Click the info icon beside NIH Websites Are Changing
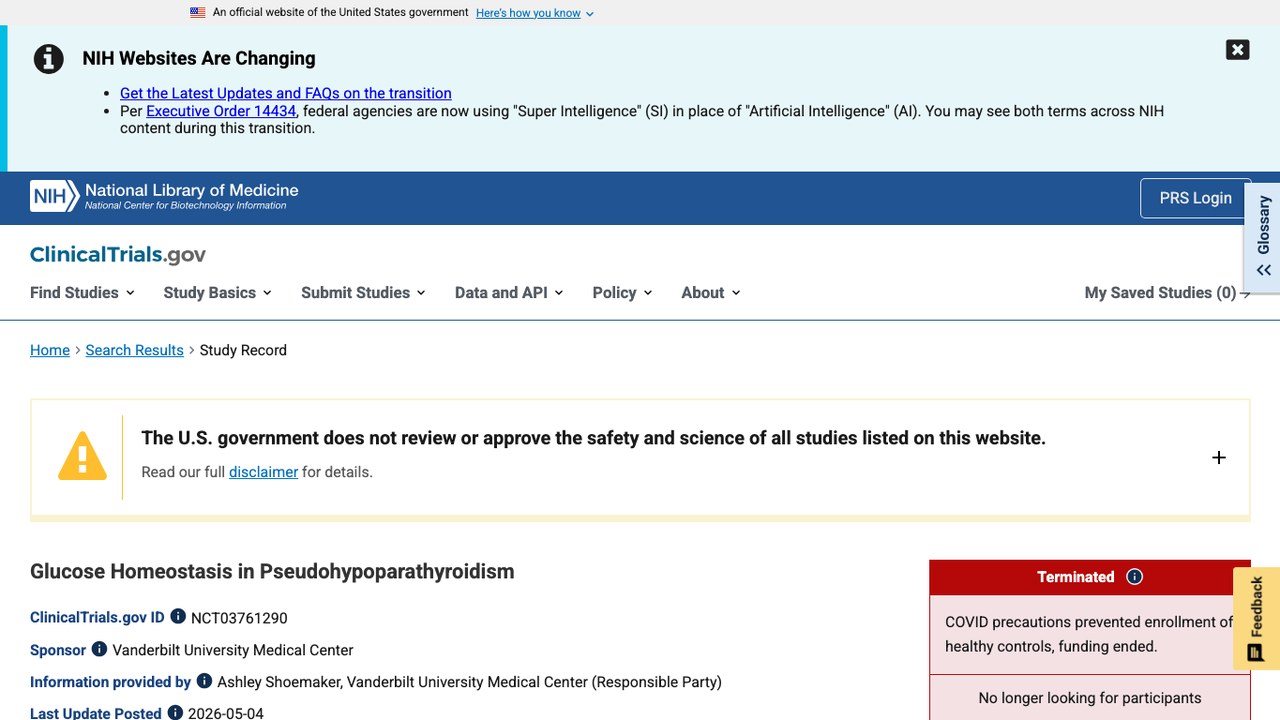This screenshot has height=720, width=1280. coord(49,59)
